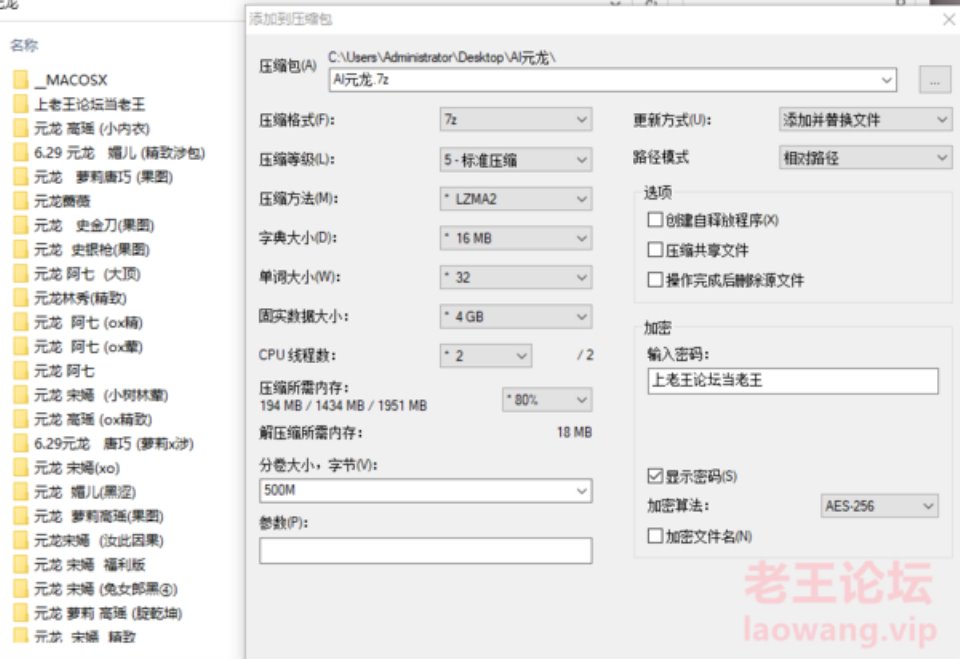Open the 加密算法 AES-256 dropdown

[x=879, y=506]
